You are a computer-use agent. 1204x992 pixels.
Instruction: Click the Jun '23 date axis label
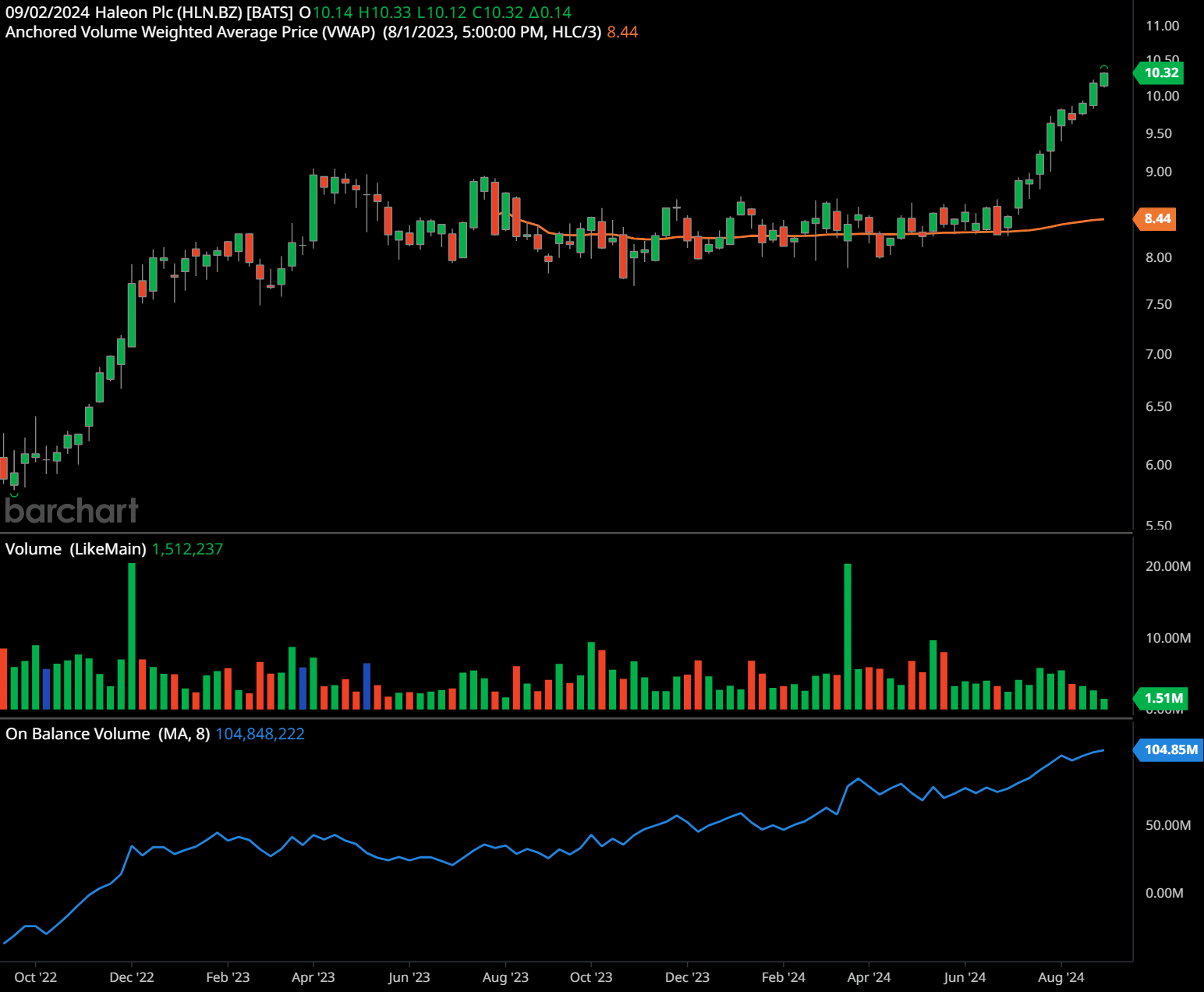point(409,977)
